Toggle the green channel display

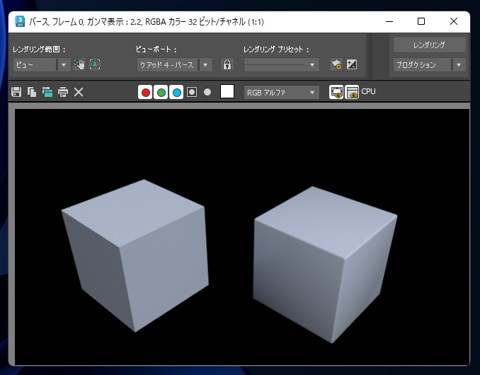[161, 92]
